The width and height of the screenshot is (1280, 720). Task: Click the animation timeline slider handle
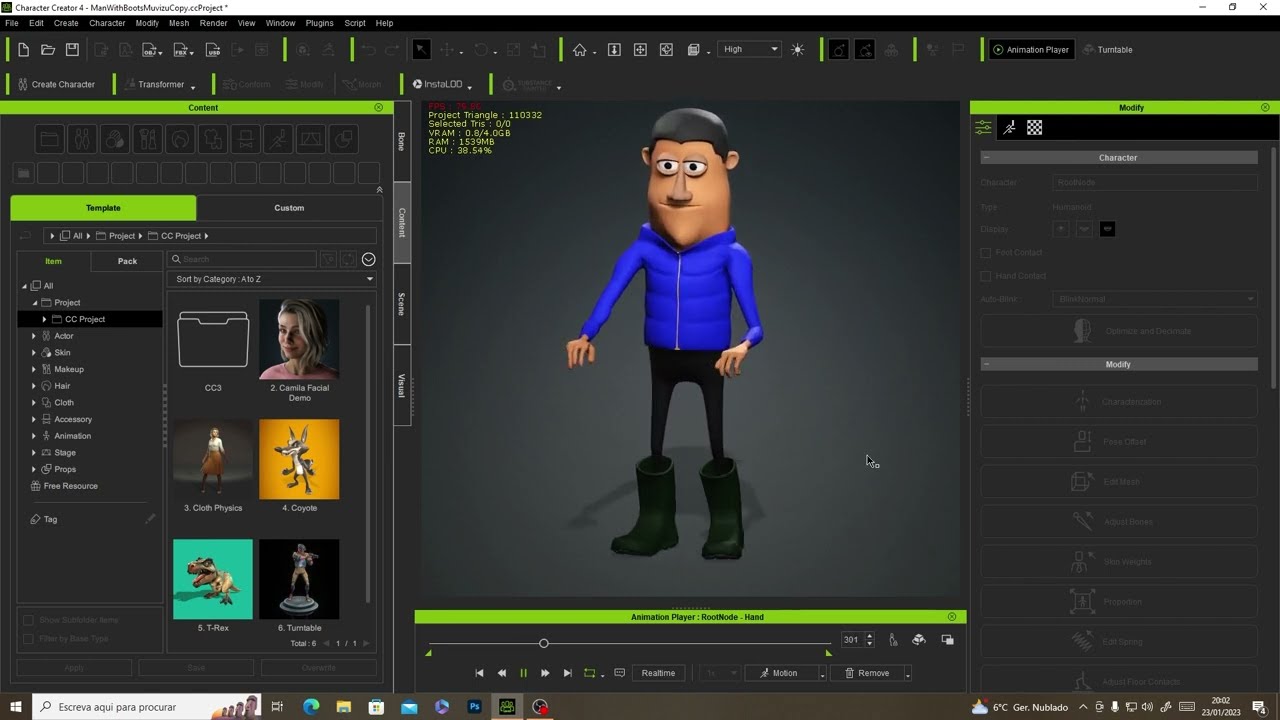[544, 643]
